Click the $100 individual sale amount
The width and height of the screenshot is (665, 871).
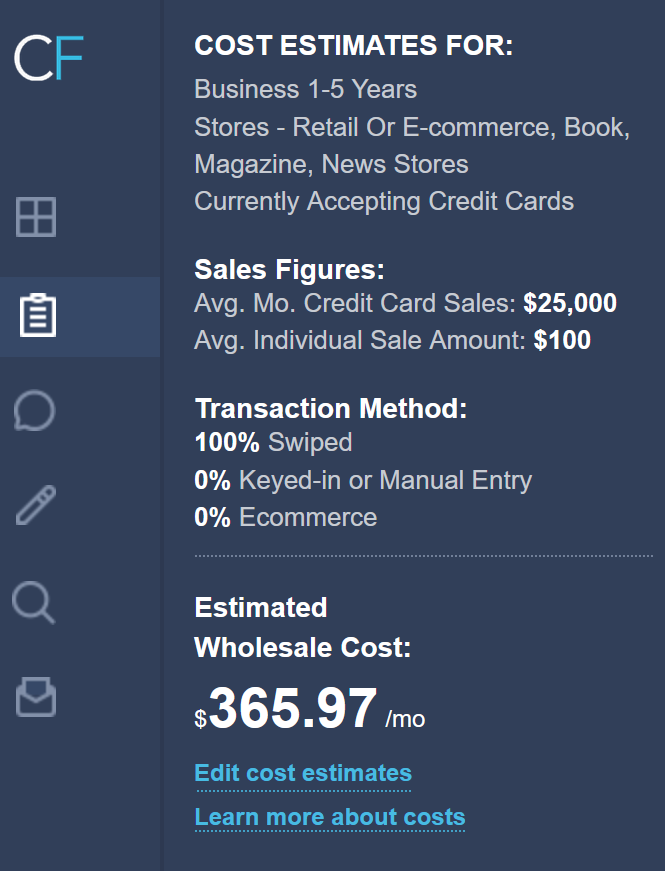point(562,341)
